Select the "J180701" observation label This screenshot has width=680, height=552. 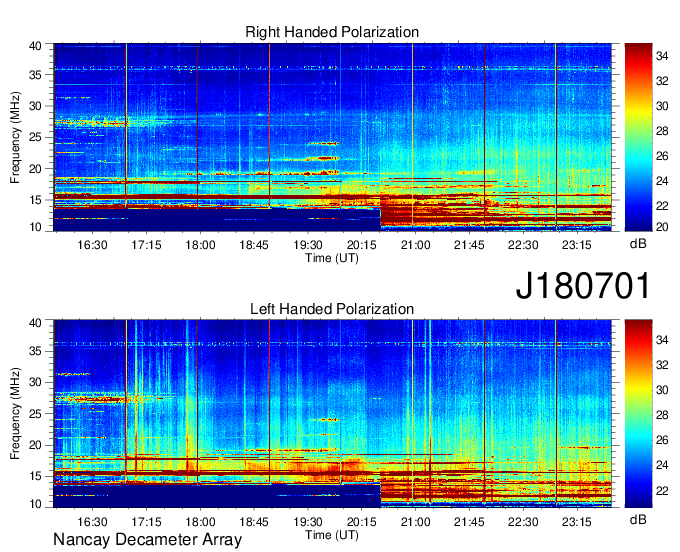coord(583,285)
